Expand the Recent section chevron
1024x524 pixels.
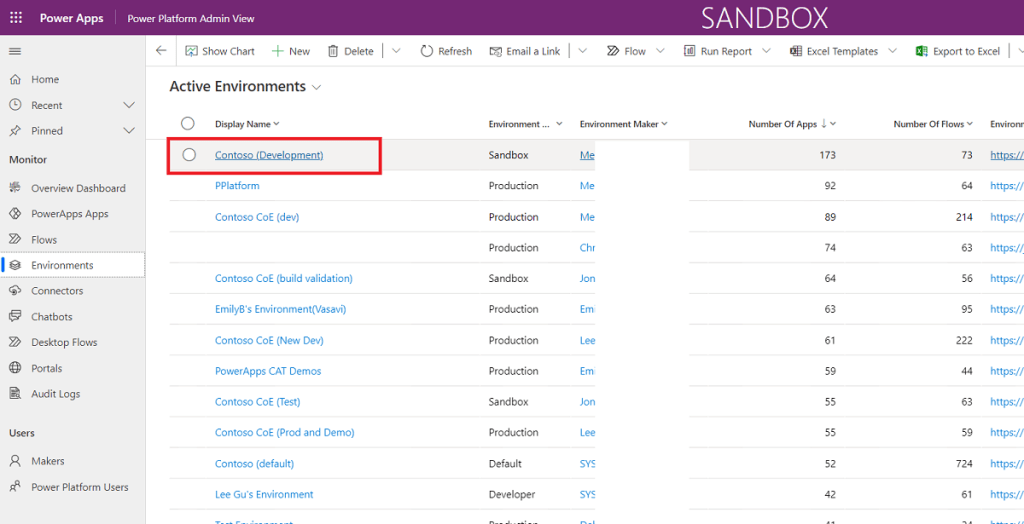129,105
